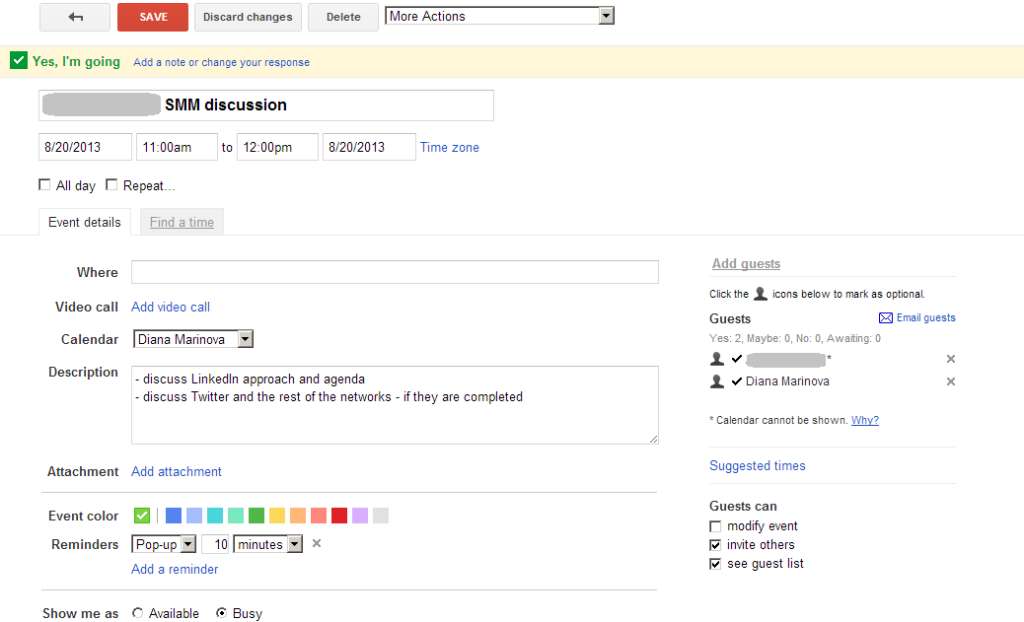Enable the All day checkbox
1024x622 pixels.
click(x=44, y=185)
